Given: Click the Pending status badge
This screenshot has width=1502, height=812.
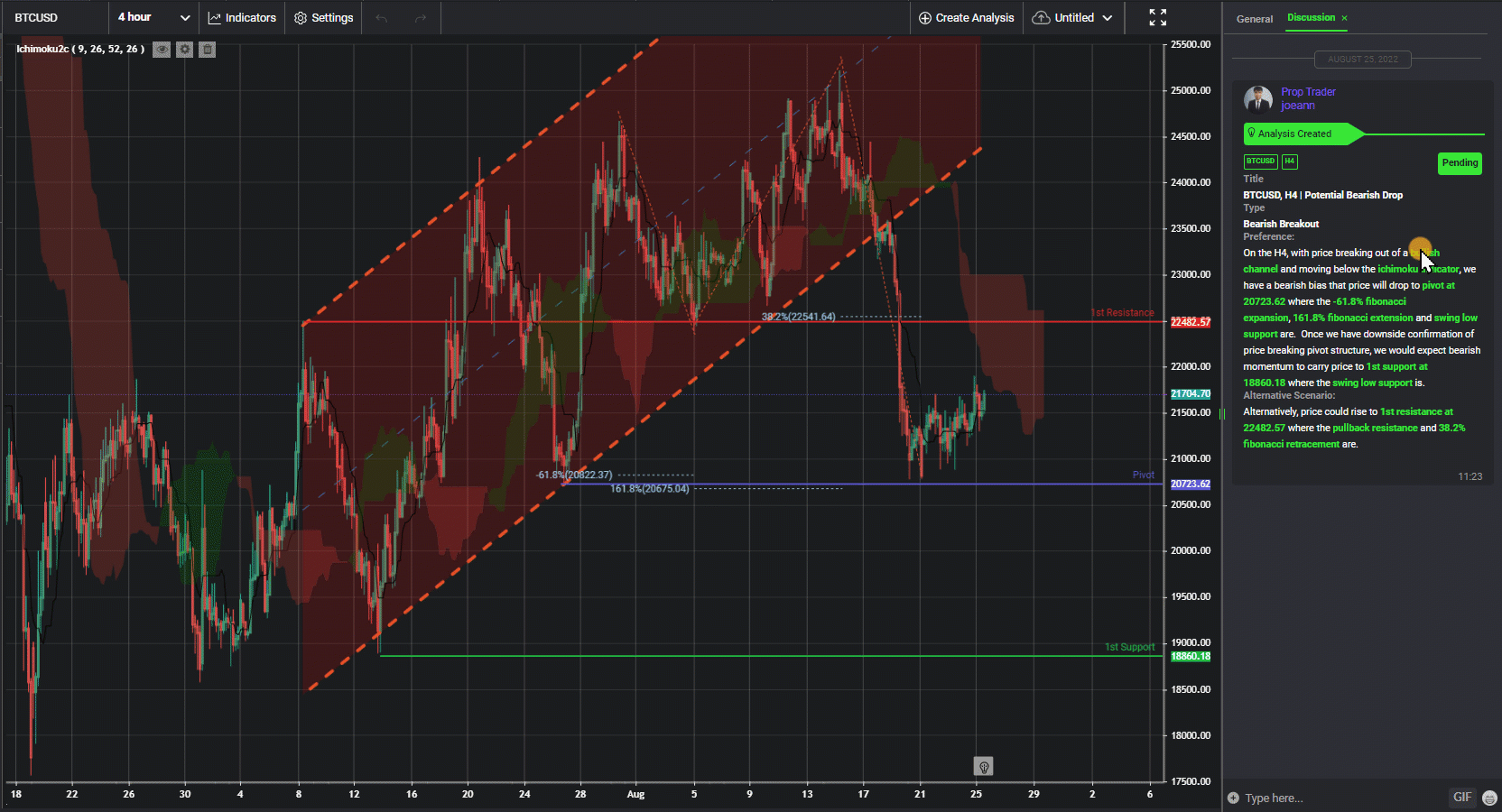Looking at the screenshot, I should (x=1460, y=163).
